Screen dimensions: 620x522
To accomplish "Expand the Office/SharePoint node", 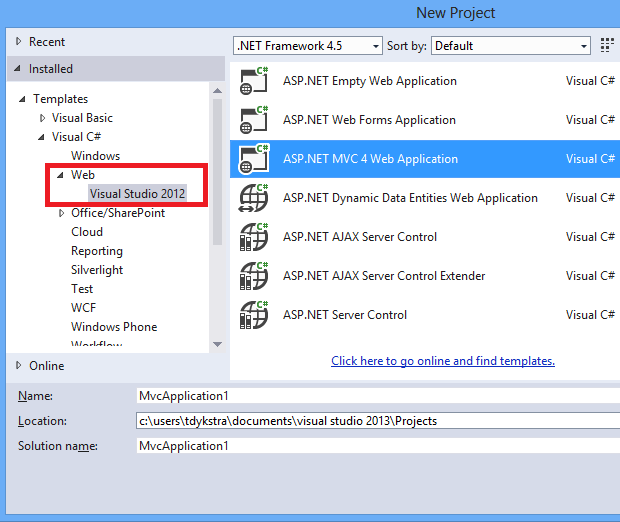I will click(x=61, y=213).
